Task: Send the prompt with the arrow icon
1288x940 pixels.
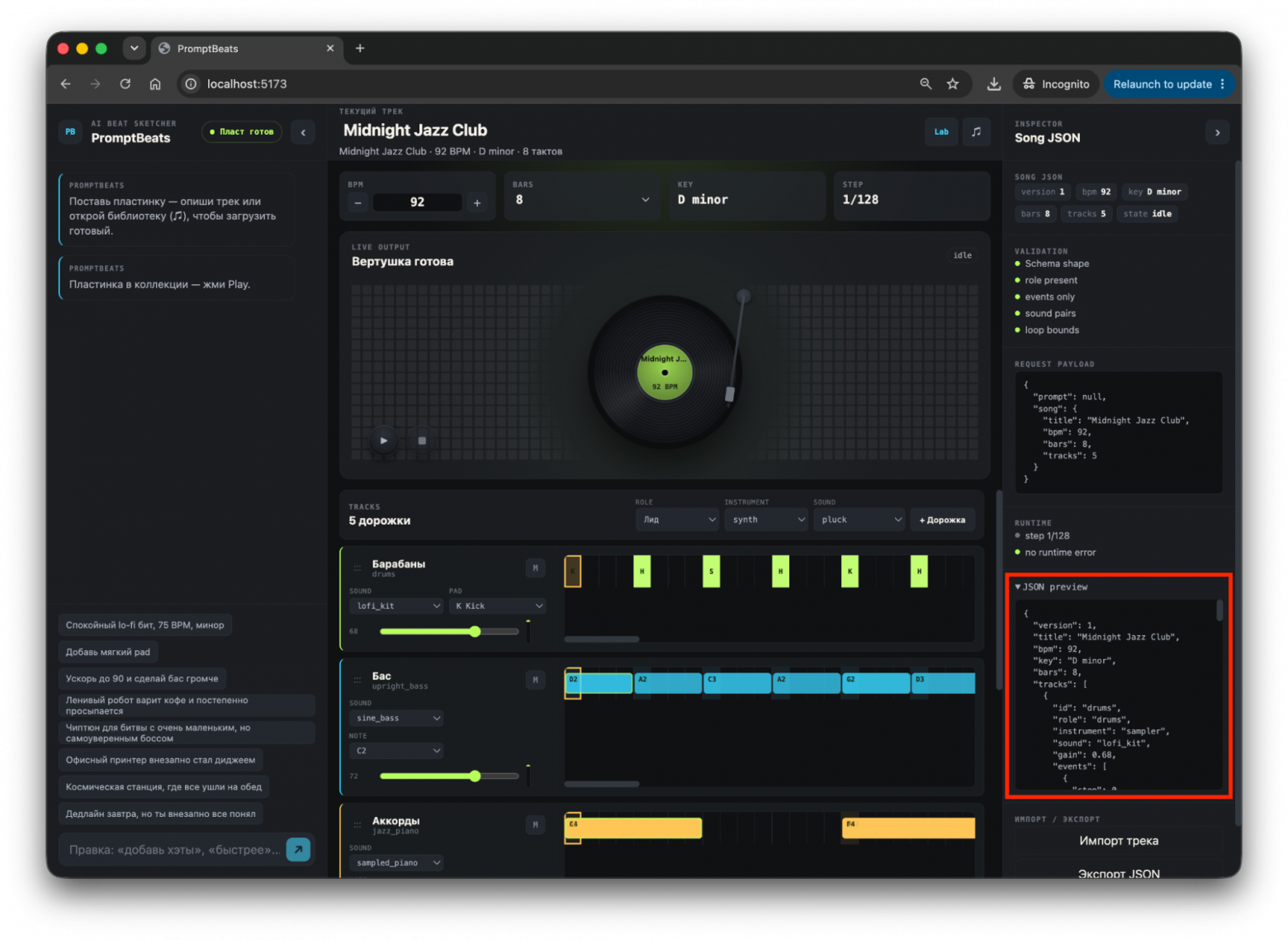Action: pyautogui.click(x=298, y=849)
